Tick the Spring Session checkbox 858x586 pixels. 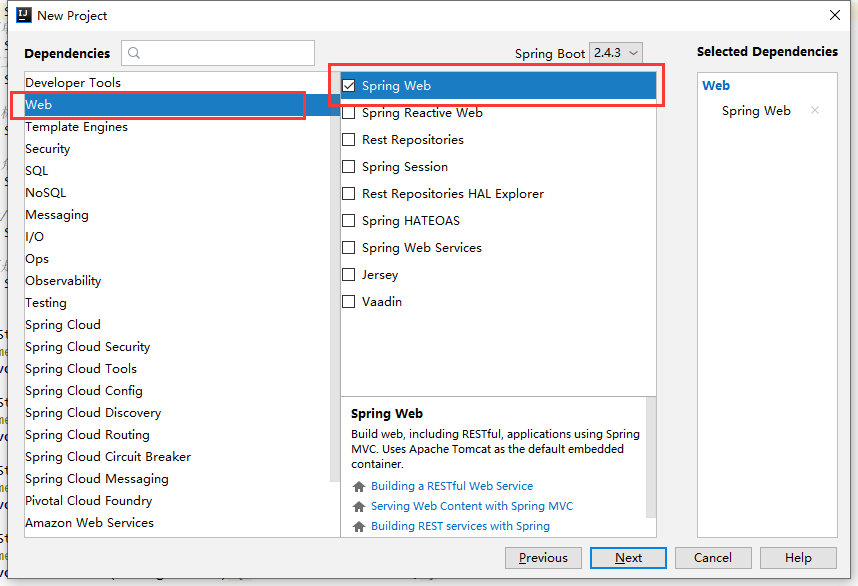point(349,166)
